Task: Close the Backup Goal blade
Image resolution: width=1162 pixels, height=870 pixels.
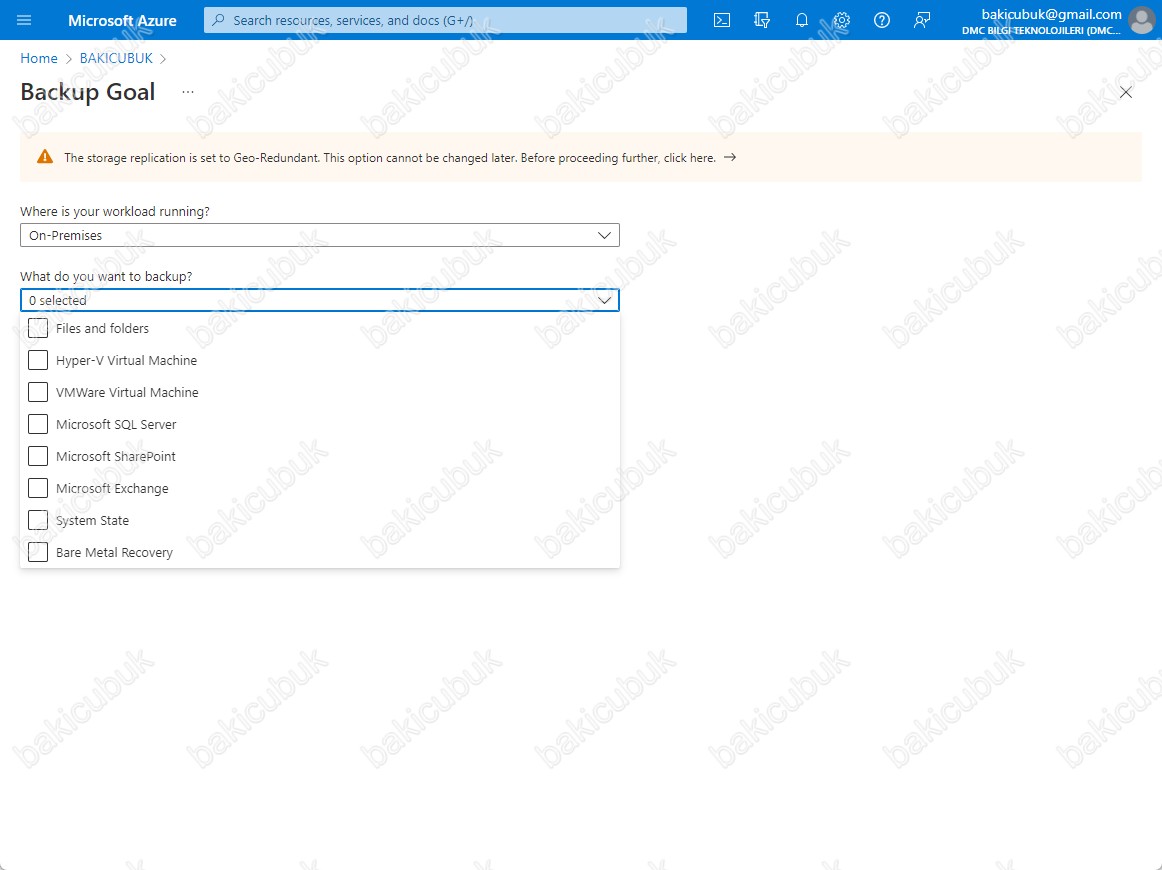Action: tap(1126, 92)
